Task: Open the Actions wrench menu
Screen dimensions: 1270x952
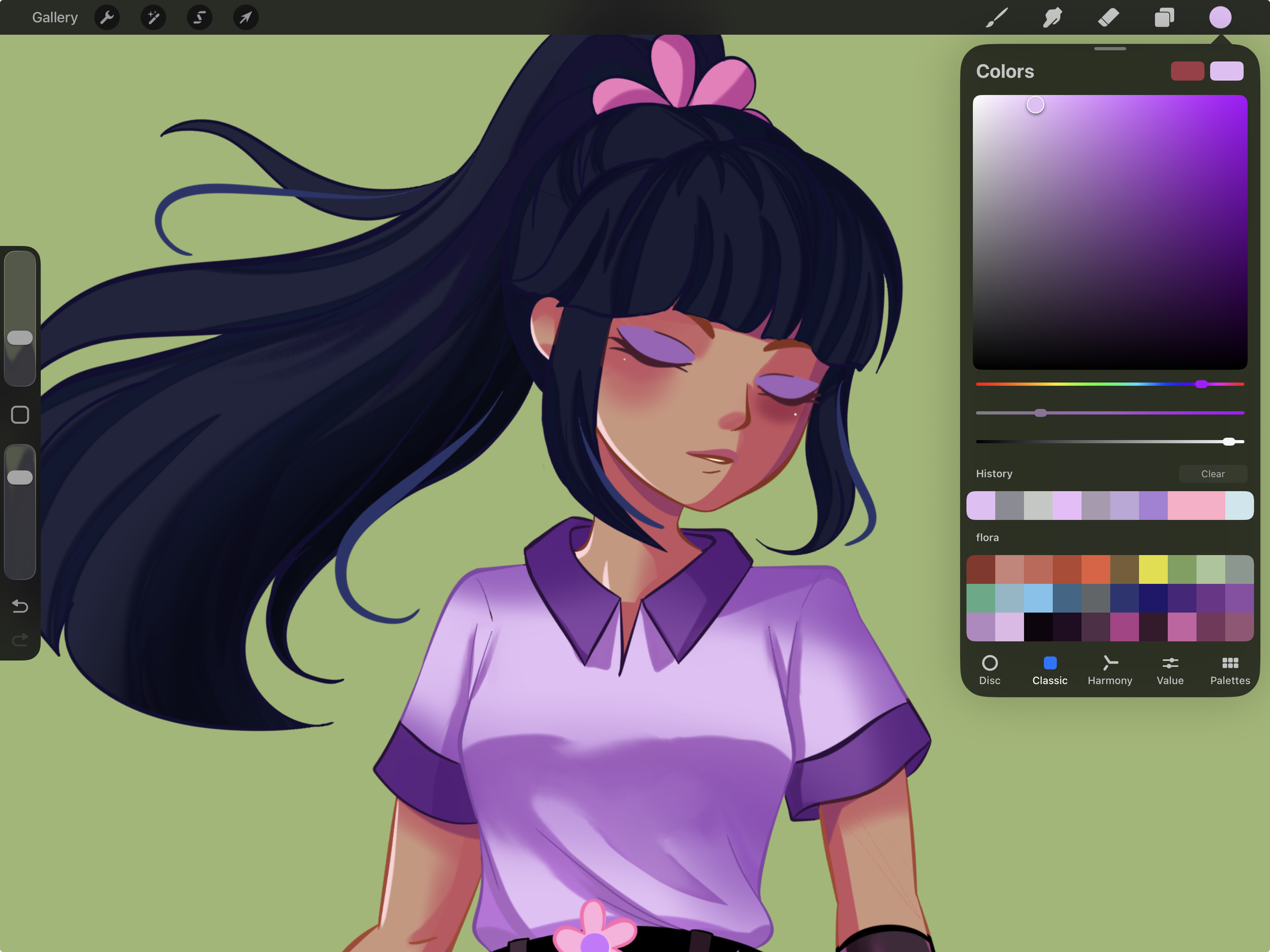Action: [107, 18]
